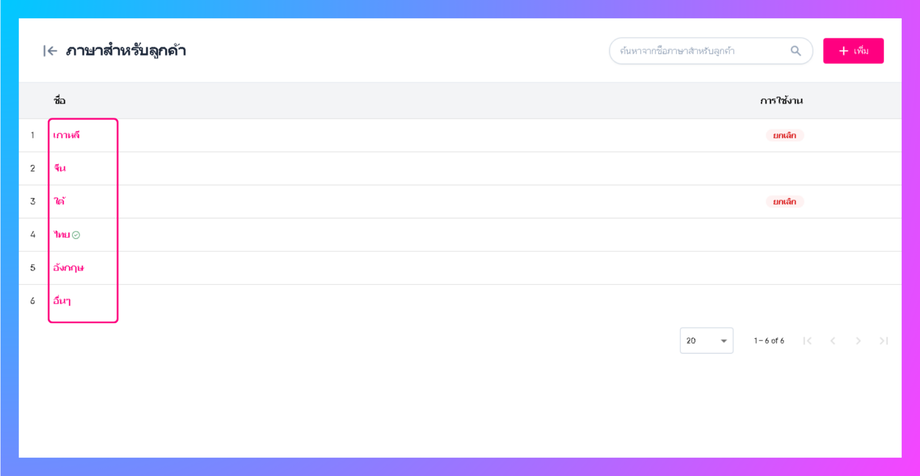The width and height of the screenshot is (920, 476).
Task: Click the back arrow beside the page title
Action: (50, 51)
